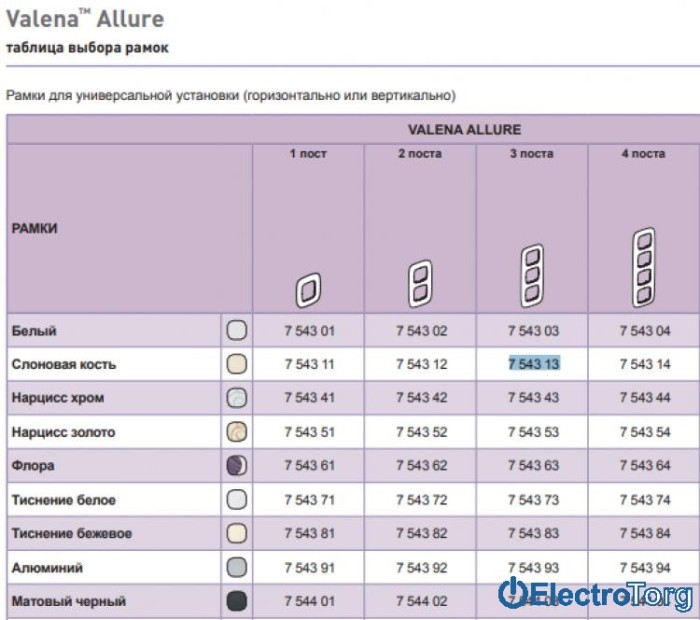The height and width of the screenshot is (620, 700).
Task: Select the Флора purple swatch
Action: click(237, 466)
